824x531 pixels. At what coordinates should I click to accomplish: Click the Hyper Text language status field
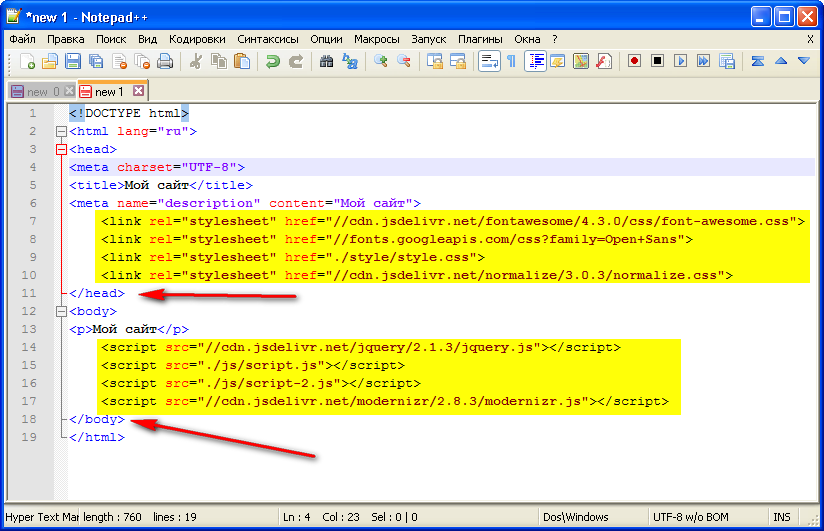click(x=42, y=517)
